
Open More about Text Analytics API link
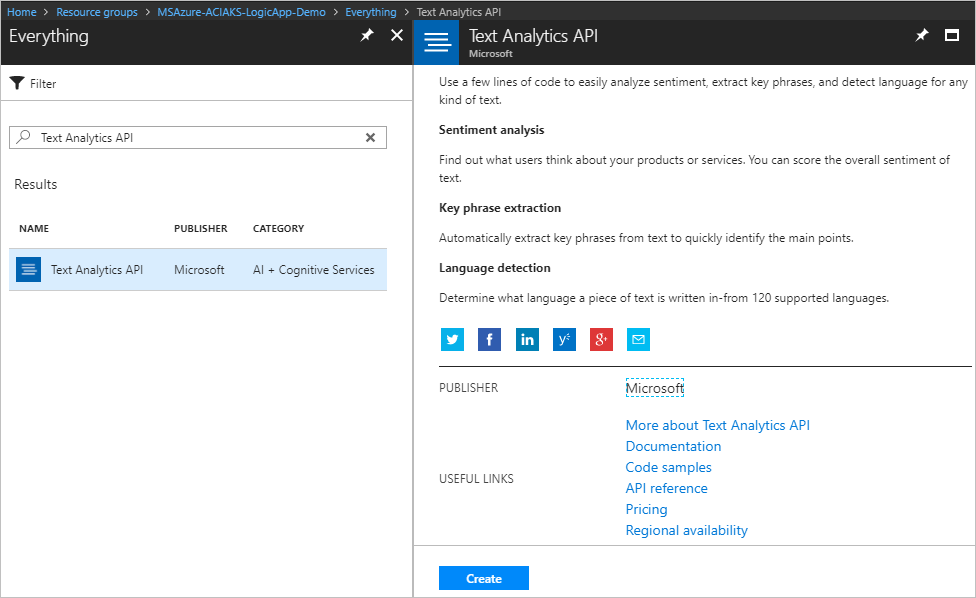pos(718,425)
